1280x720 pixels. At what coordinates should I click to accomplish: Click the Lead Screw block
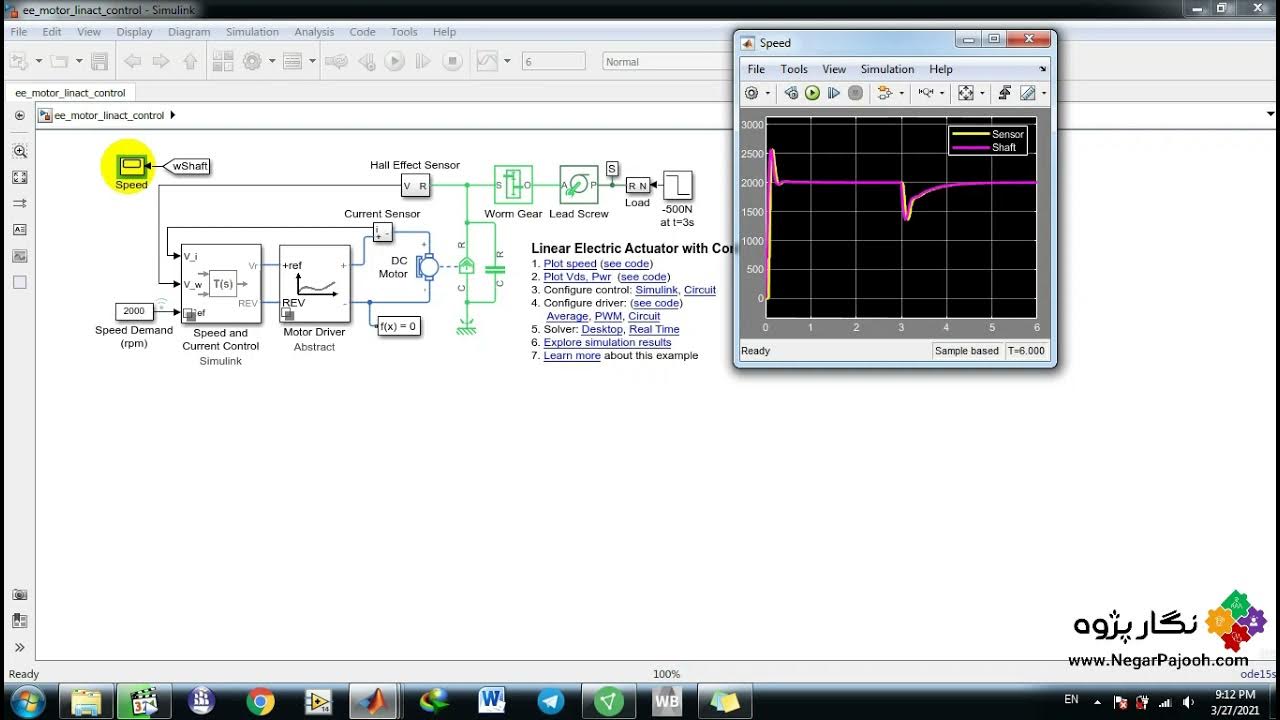tap(579, 185)
